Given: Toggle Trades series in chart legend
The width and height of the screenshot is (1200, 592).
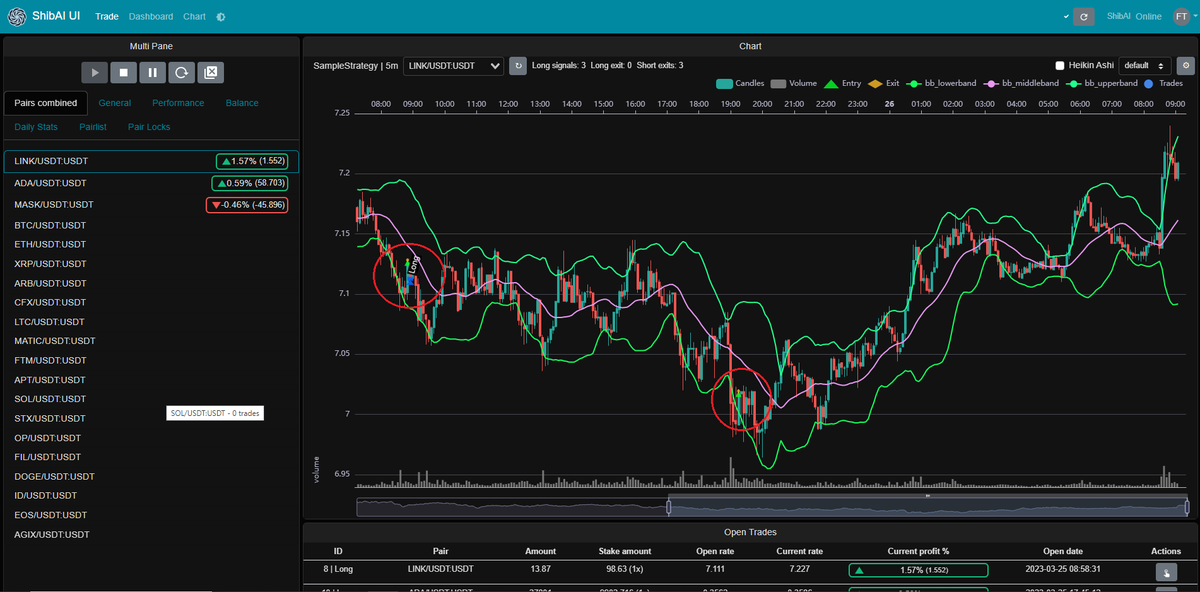Looking at the screenshot, I should (1162, 84).
